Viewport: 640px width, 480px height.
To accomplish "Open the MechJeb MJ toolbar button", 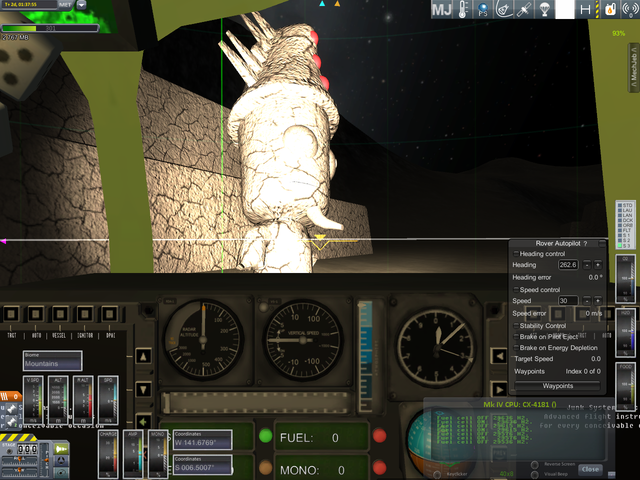I will (442, 9).
